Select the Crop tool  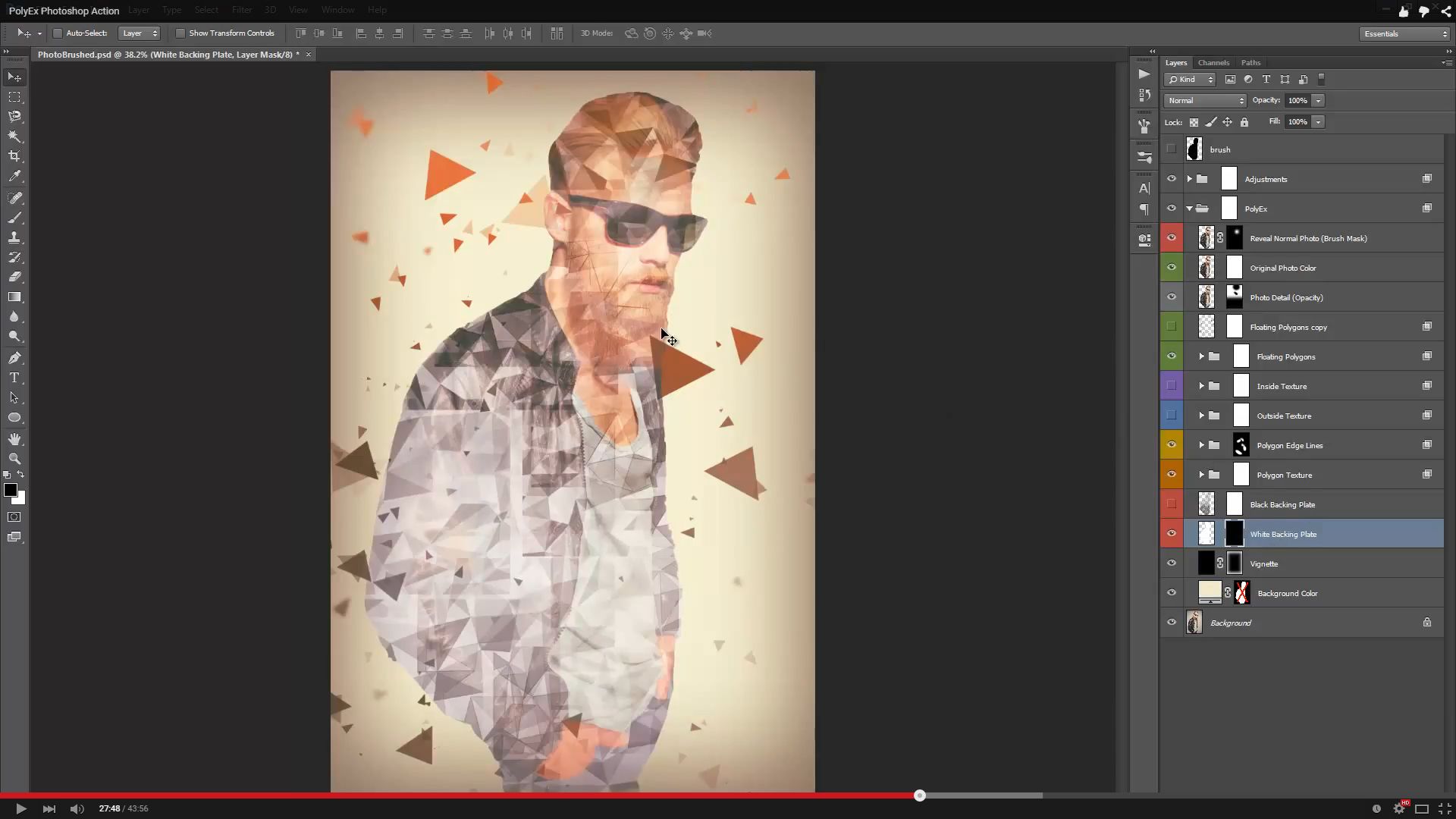point(14,157)
